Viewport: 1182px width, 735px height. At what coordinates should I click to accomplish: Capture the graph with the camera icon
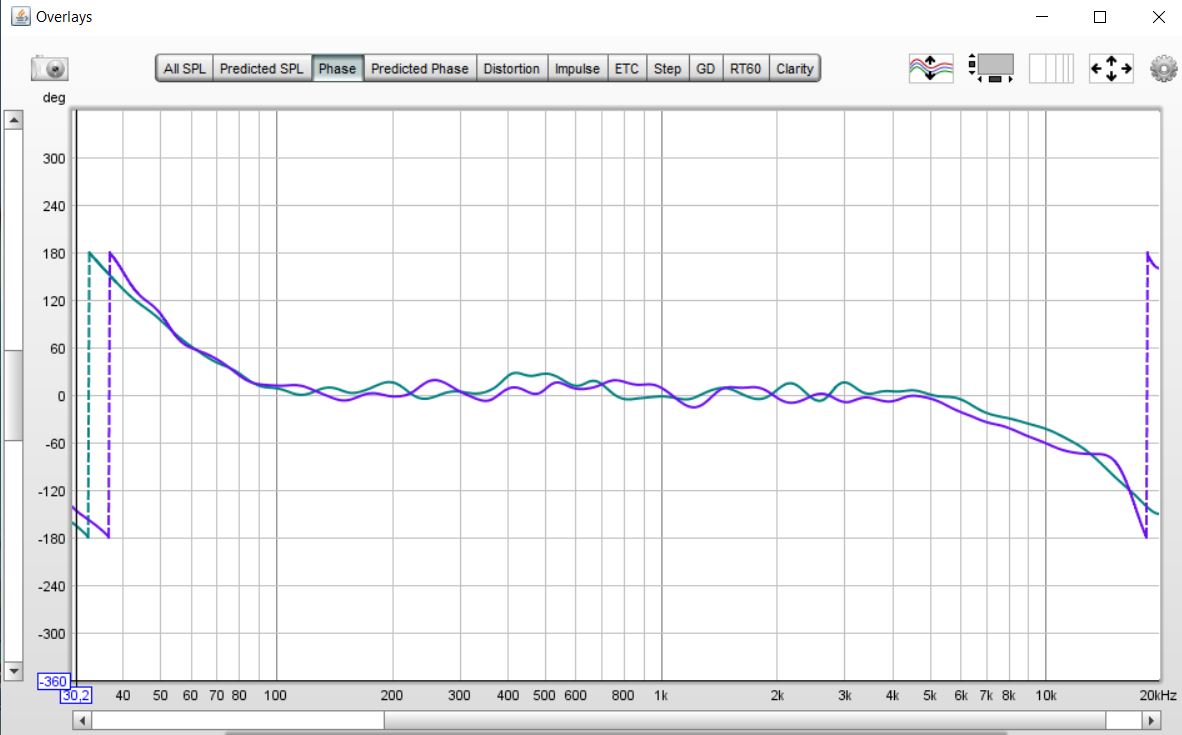click(49, 69)
